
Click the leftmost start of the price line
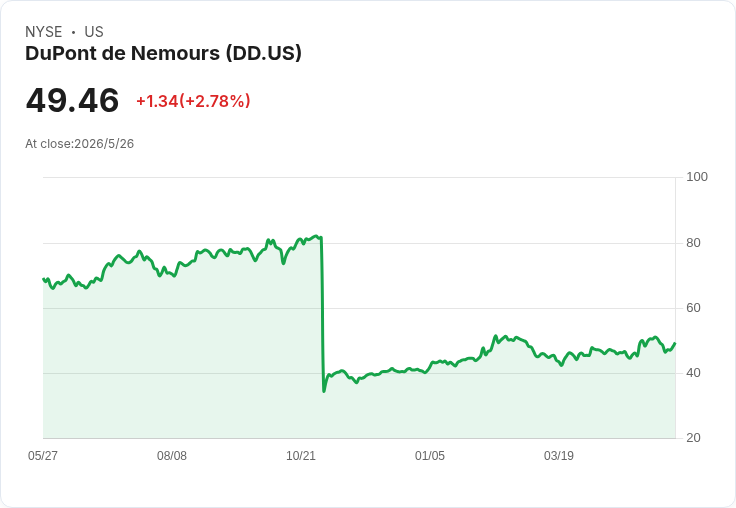click(x=43, y=279)
